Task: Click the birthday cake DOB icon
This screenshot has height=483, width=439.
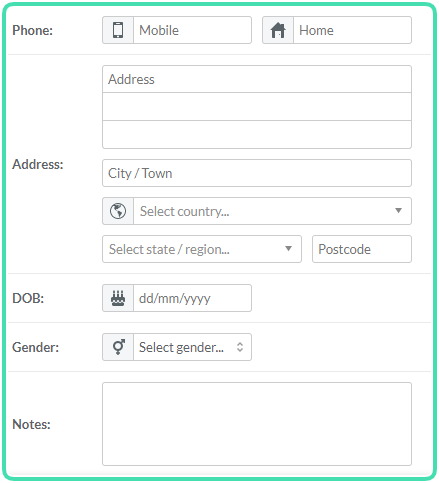Action: [x=118, y=298]
